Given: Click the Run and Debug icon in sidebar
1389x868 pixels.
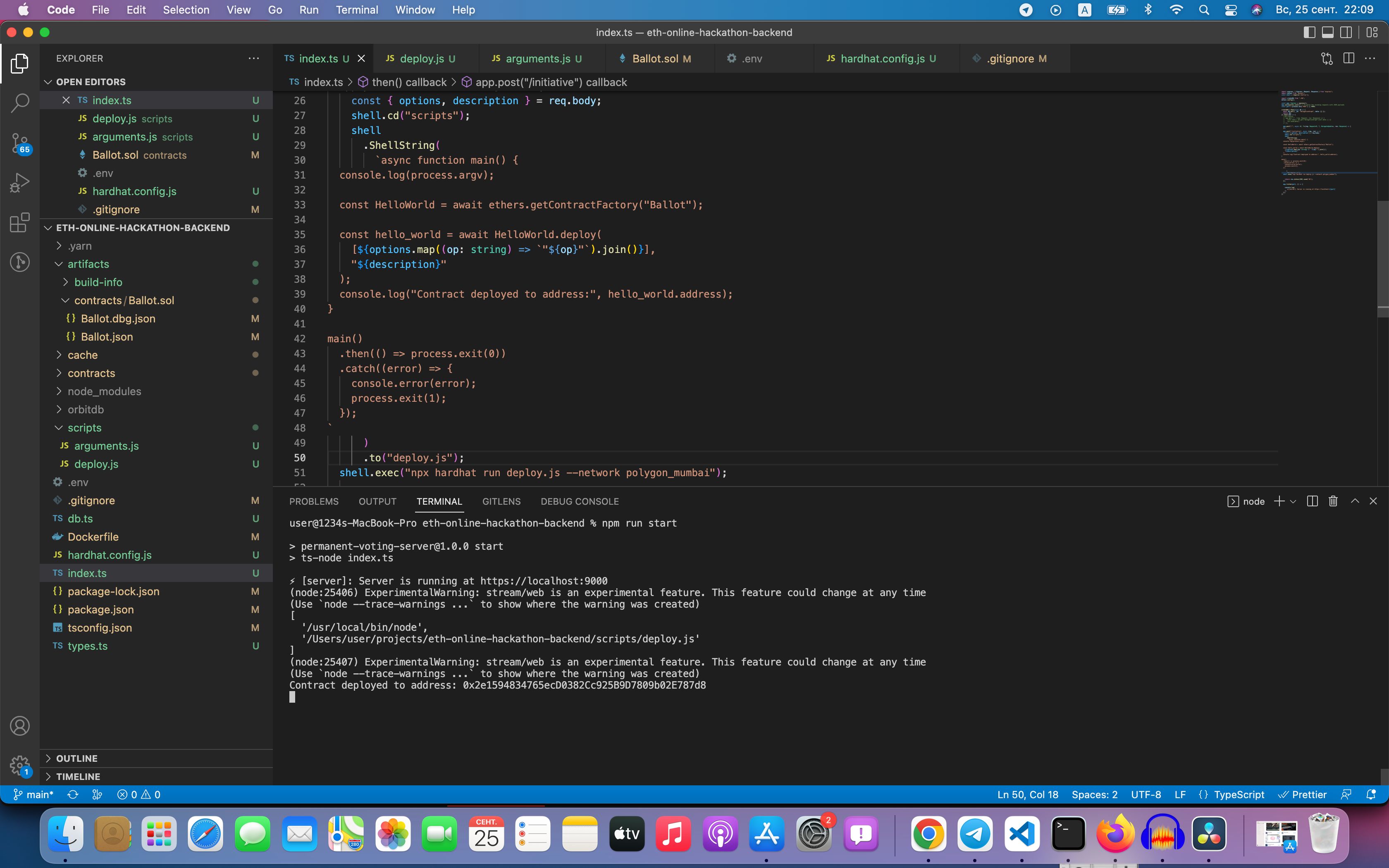Looking at the screenshot, I should point(21,183).
